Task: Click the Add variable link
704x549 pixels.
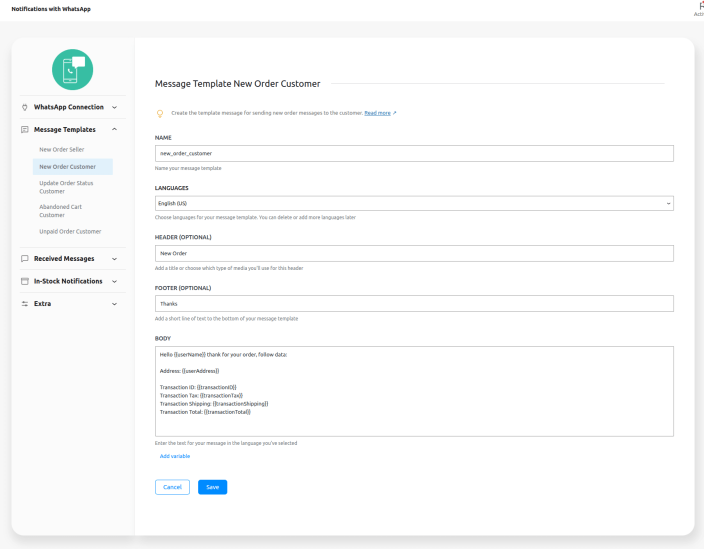Action: [175, 456]
